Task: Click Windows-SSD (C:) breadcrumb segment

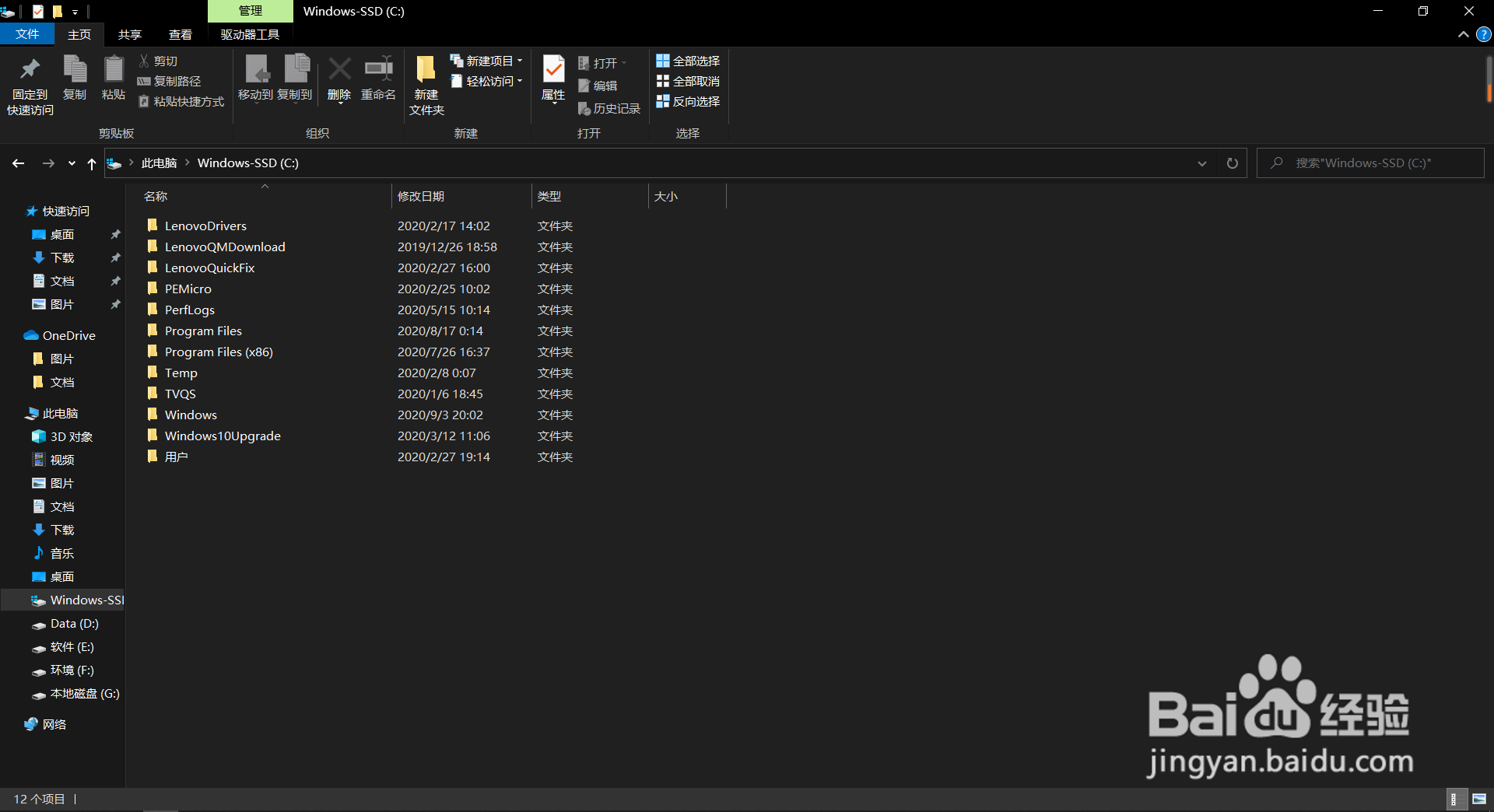Action: [248, 163]
